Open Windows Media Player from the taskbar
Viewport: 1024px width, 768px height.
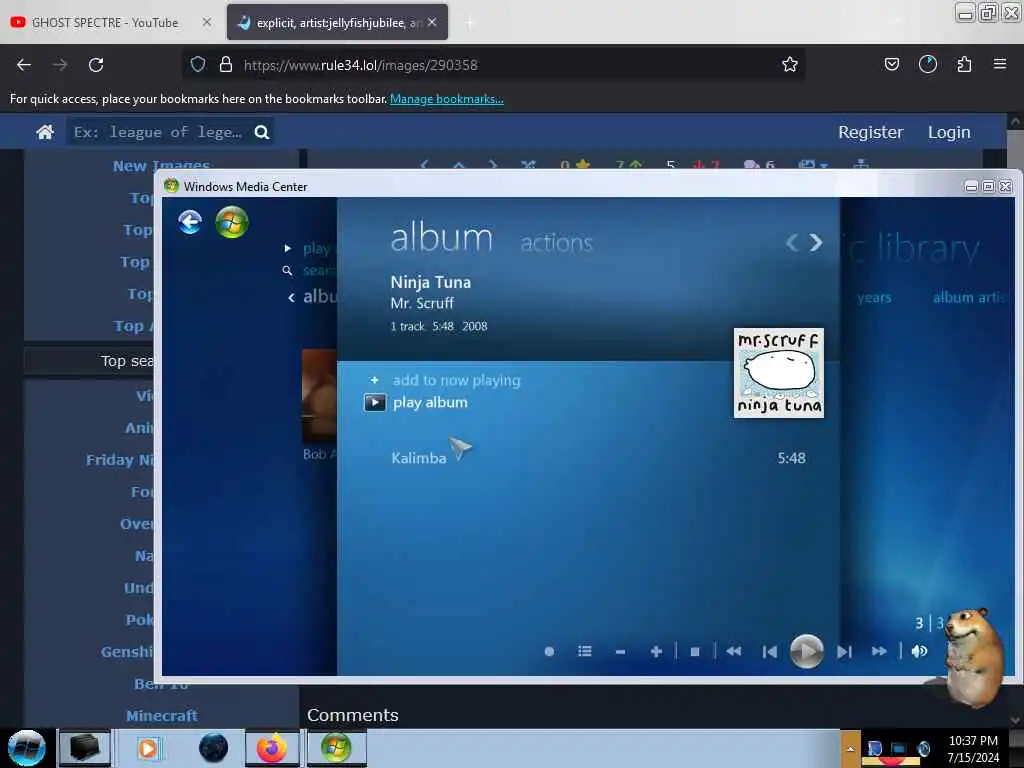tap(148, 748)
